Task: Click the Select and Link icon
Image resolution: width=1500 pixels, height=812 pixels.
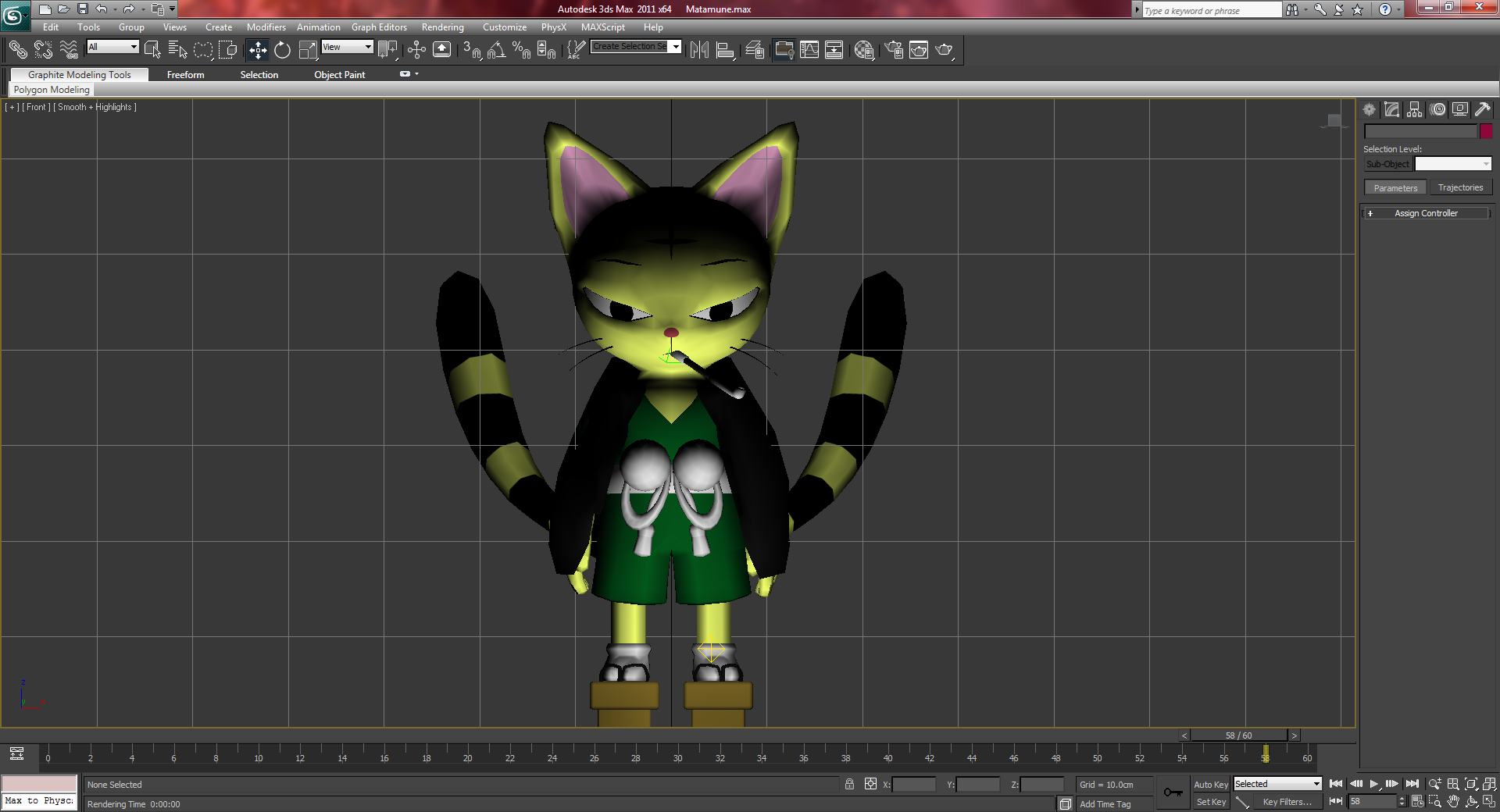Action: coord(17,51)
